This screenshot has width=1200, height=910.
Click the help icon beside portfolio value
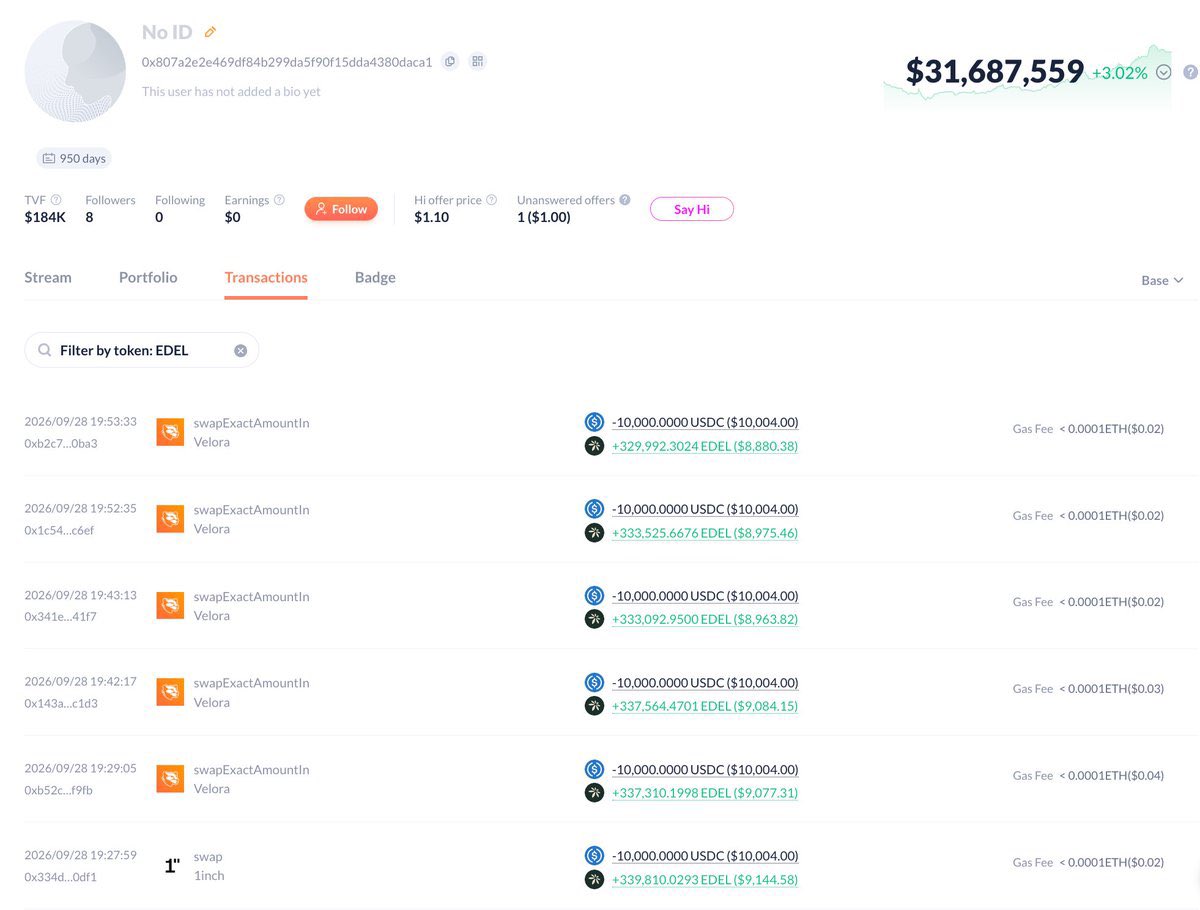pyautogui.click(x=1190, y=72)
